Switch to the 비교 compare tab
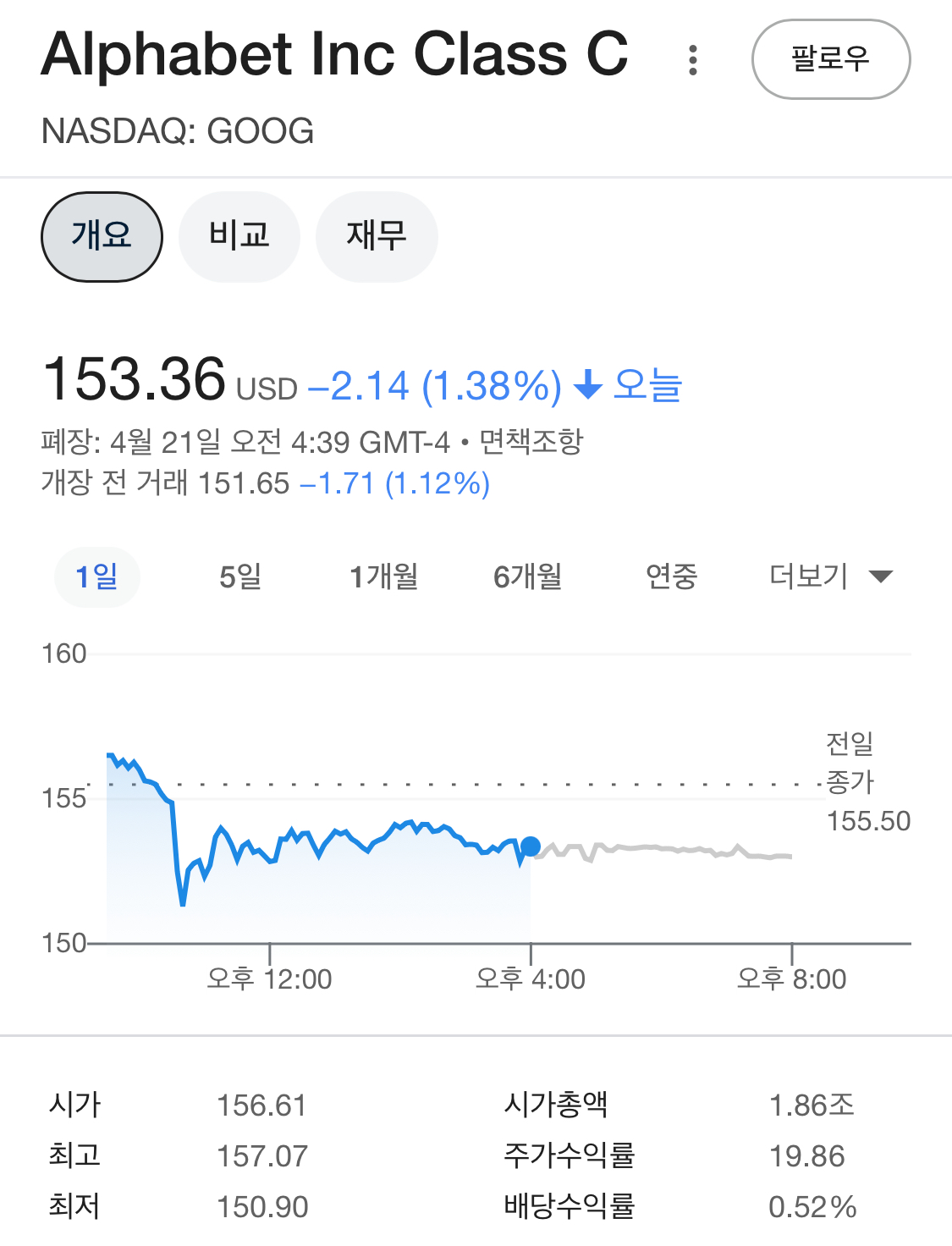 coord(239,236)
